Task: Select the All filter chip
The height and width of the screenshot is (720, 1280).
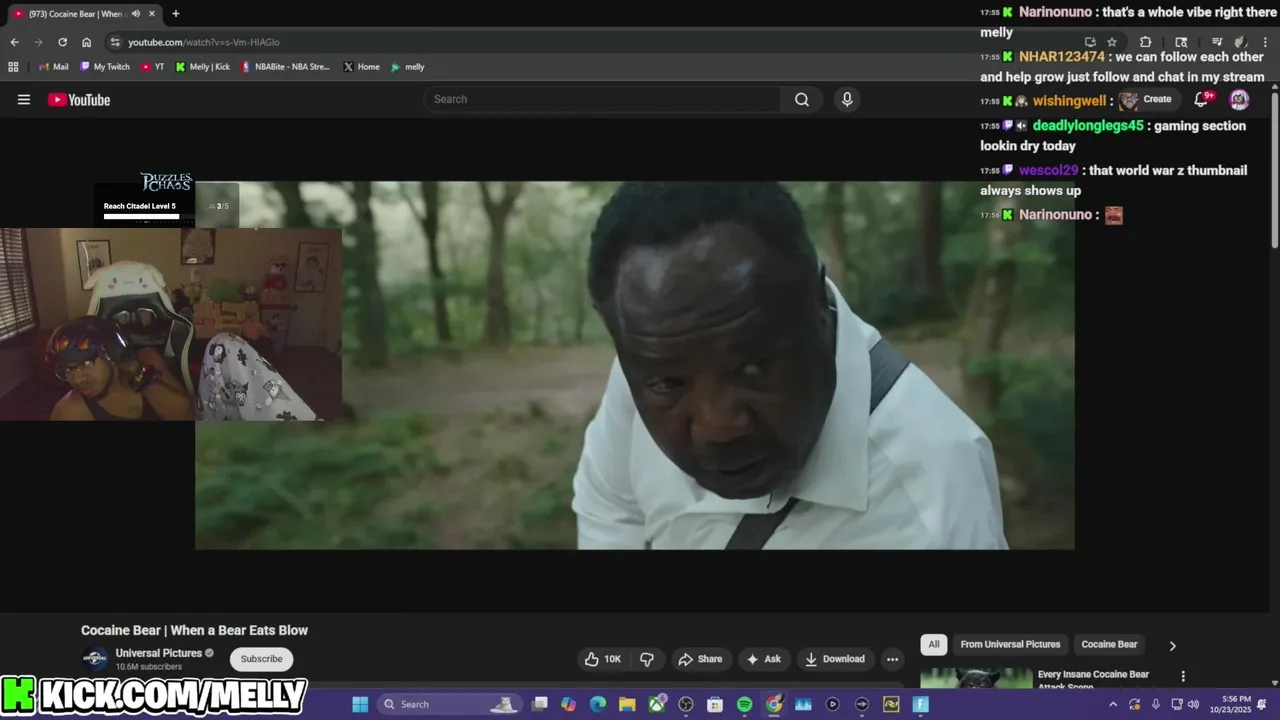Action: tap(934, 644)
